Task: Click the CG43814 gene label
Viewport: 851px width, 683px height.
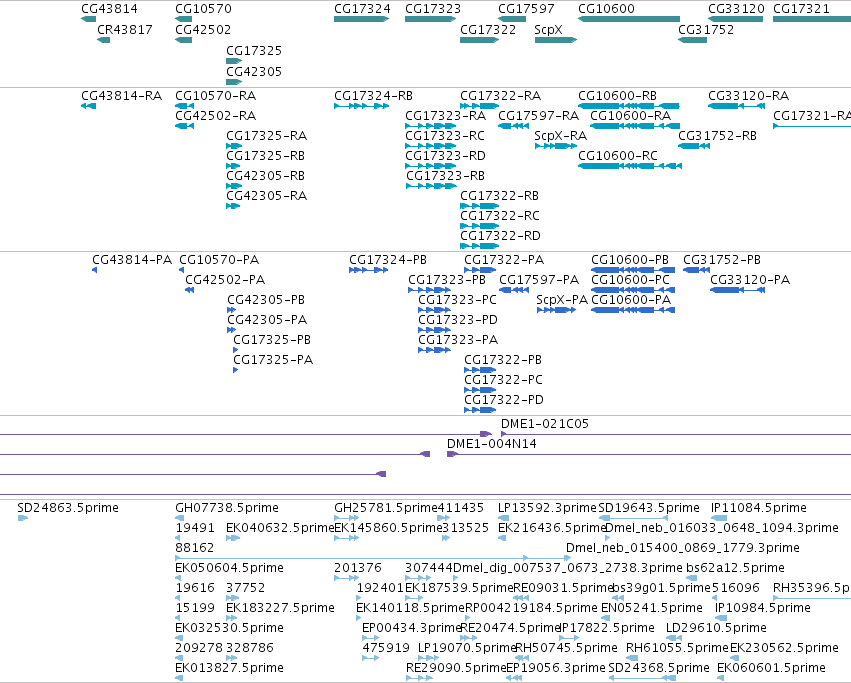Action: [109, 9]
